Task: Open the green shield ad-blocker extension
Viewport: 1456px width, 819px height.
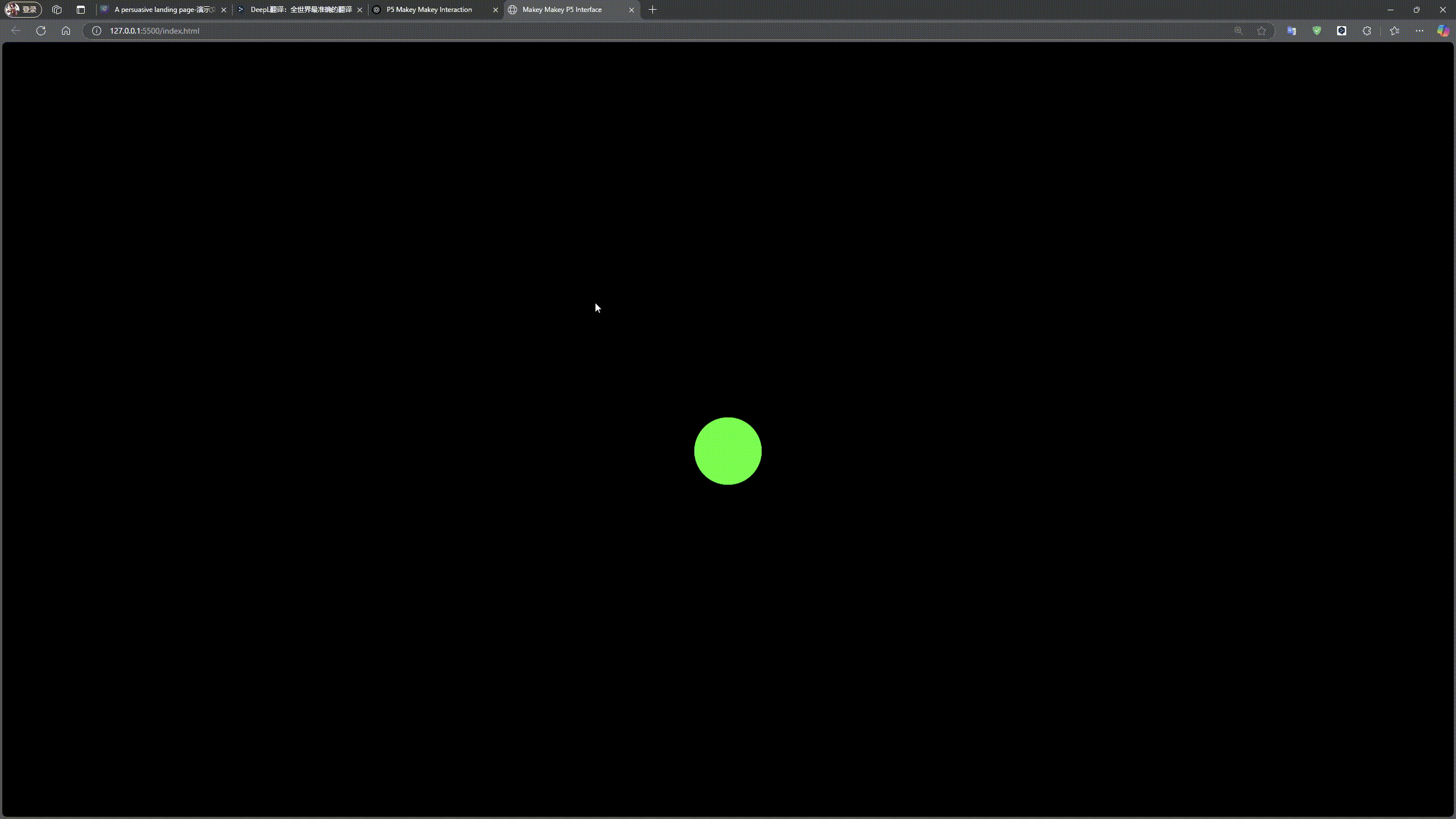Action: point(1317,31)
